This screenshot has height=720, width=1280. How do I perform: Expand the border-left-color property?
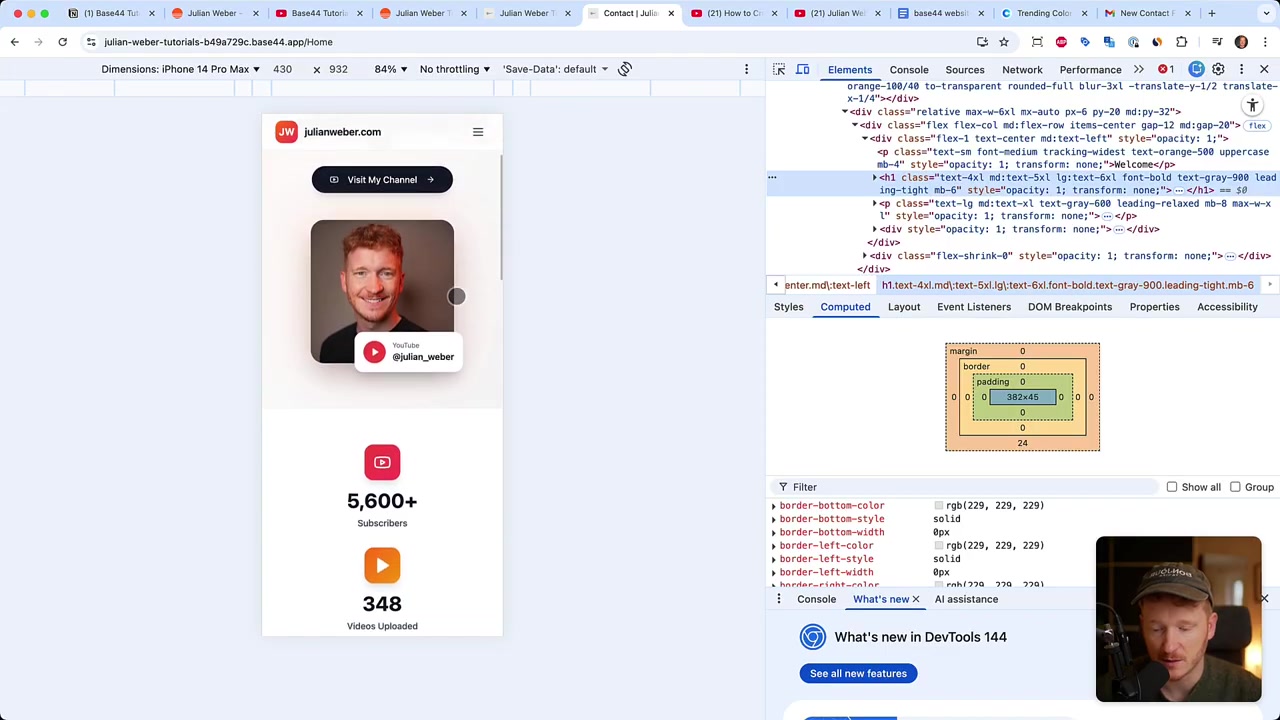tap(774, 546)
